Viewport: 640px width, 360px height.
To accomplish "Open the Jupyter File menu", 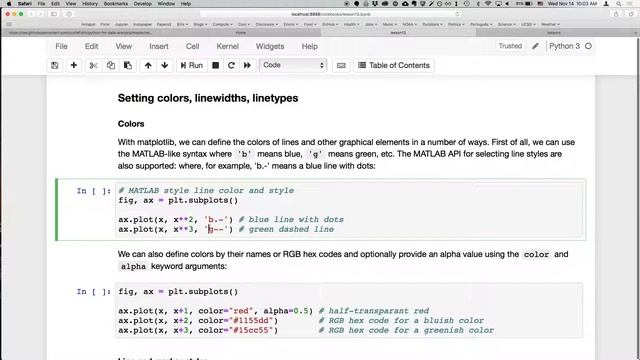I will [62, 47].
